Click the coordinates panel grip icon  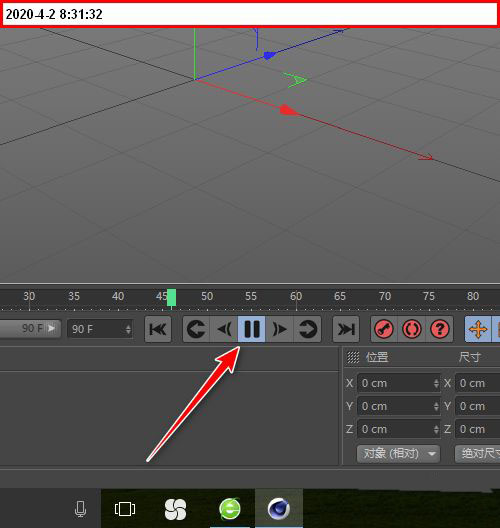coord(353,357)
